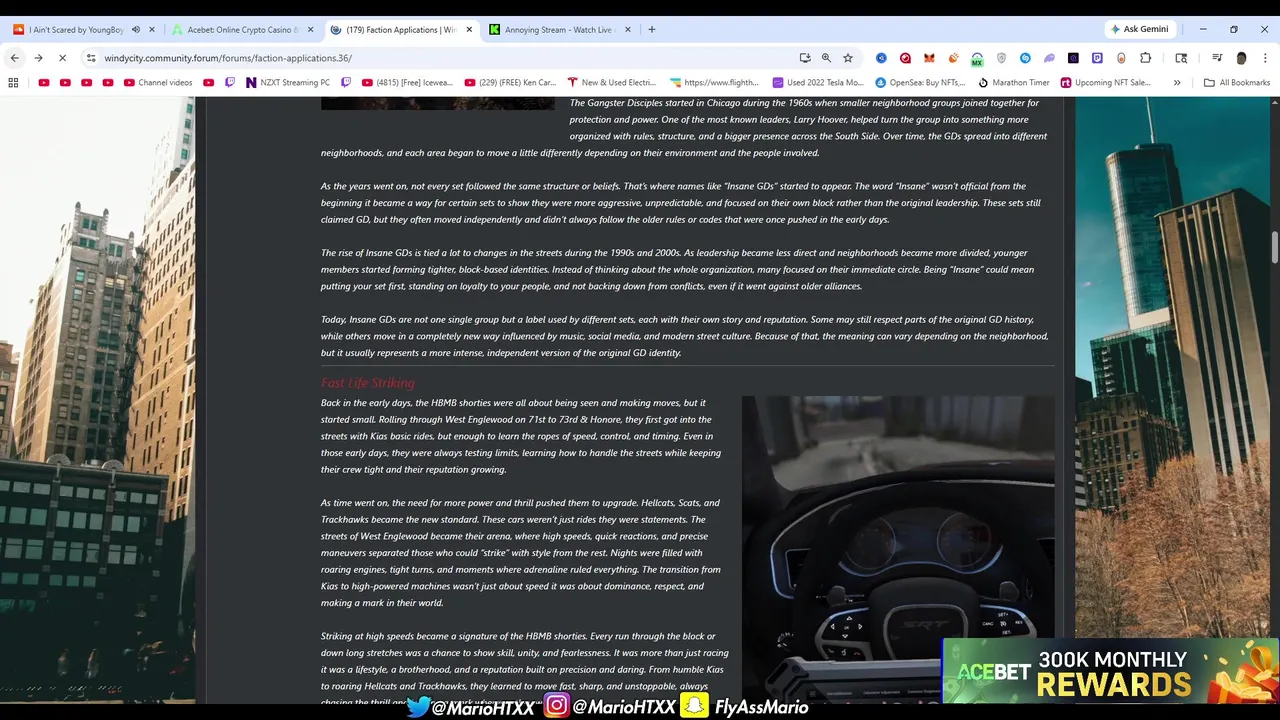The image size is (1280, 720).
Task: Click the install app icon in address bar
Action: coord(805,58)
